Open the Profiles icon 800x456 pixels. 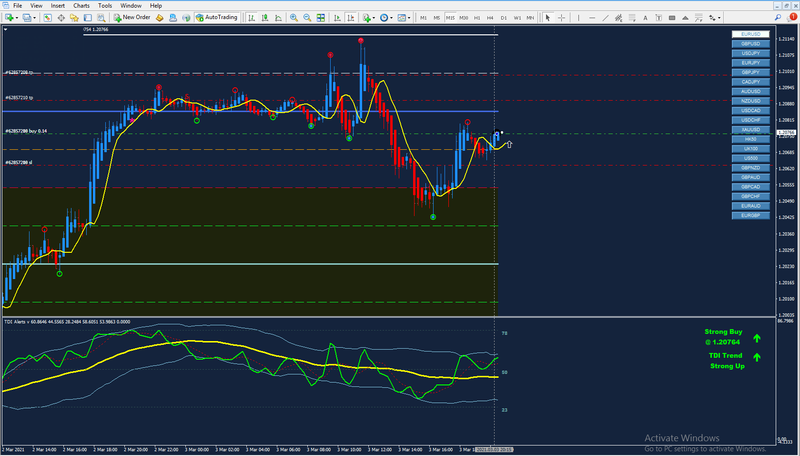tap(27, 18)
